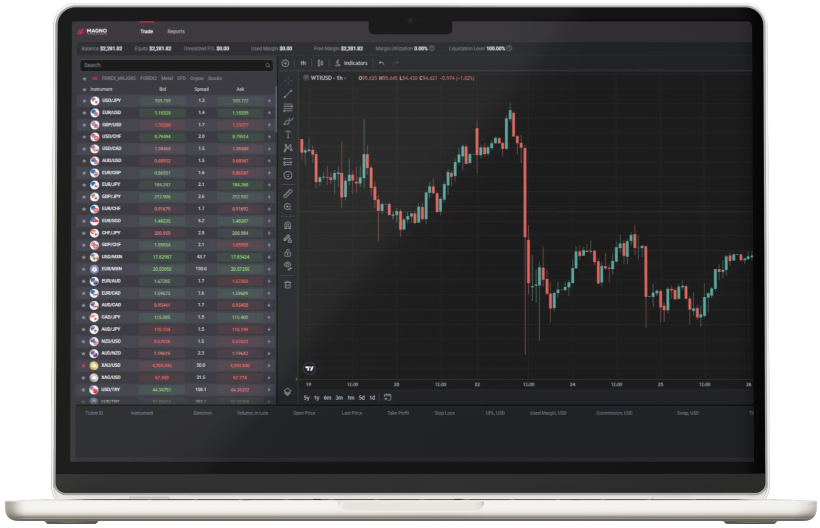This screenshot has height=528, width=820.
Task: Click the trash icon to remove drawings
Action: click(288, 284)
